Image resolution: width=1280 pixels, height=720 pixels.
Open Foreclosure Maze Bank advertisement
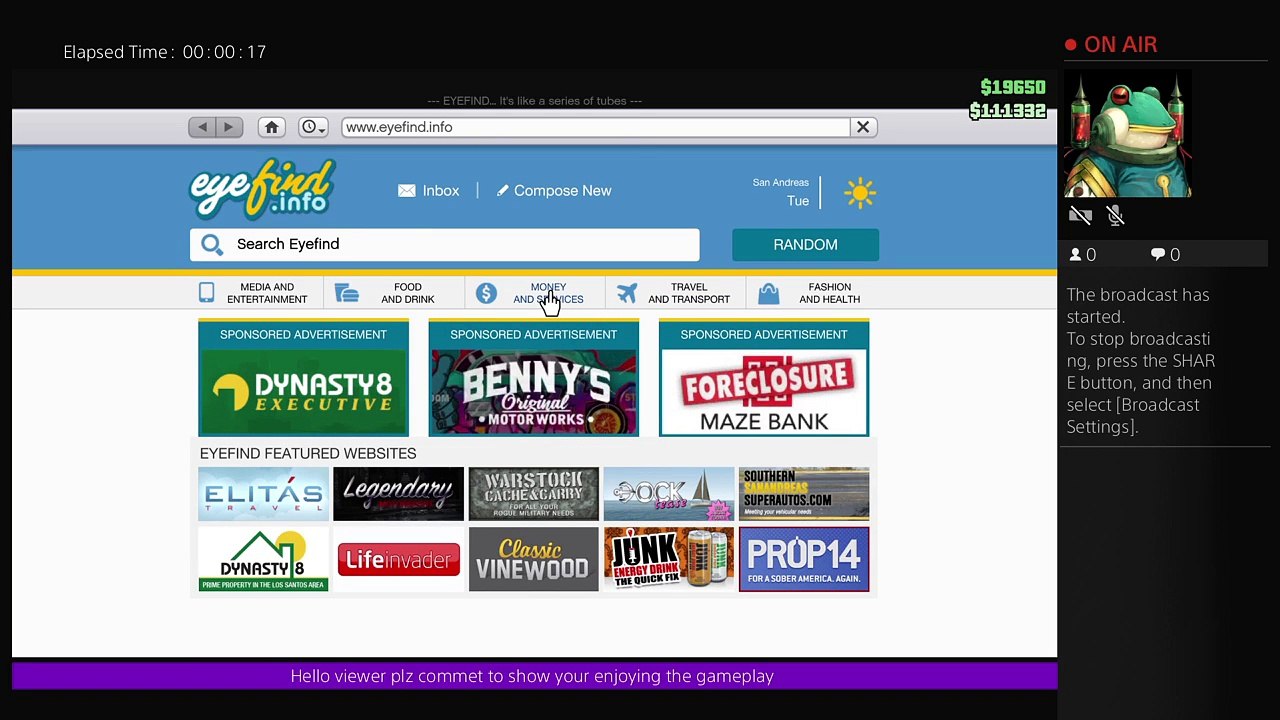[764, 378]
